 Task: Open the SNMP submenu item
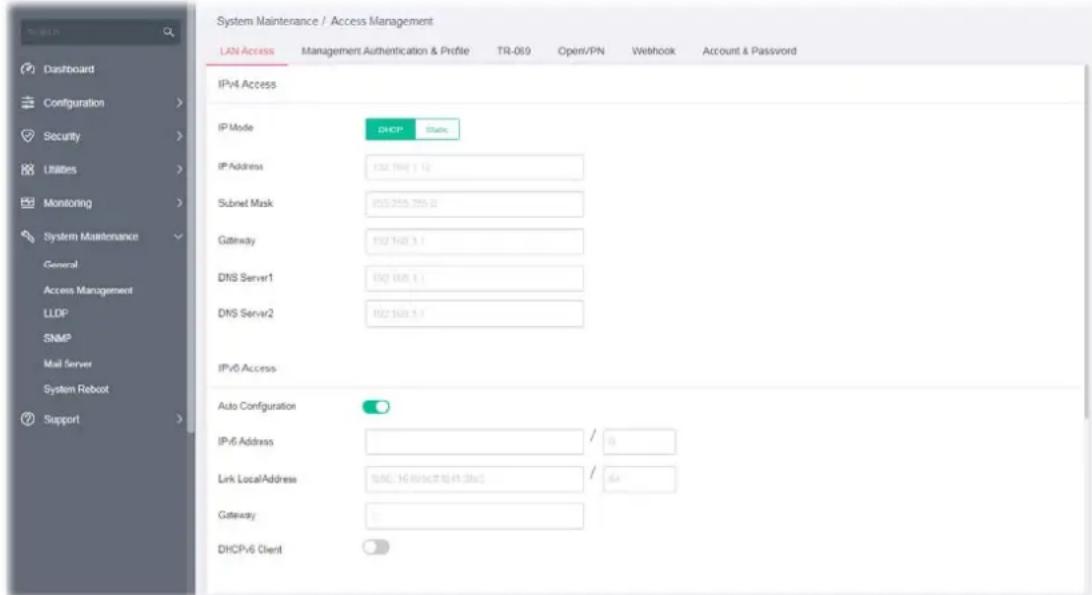(x=57, y=338)
